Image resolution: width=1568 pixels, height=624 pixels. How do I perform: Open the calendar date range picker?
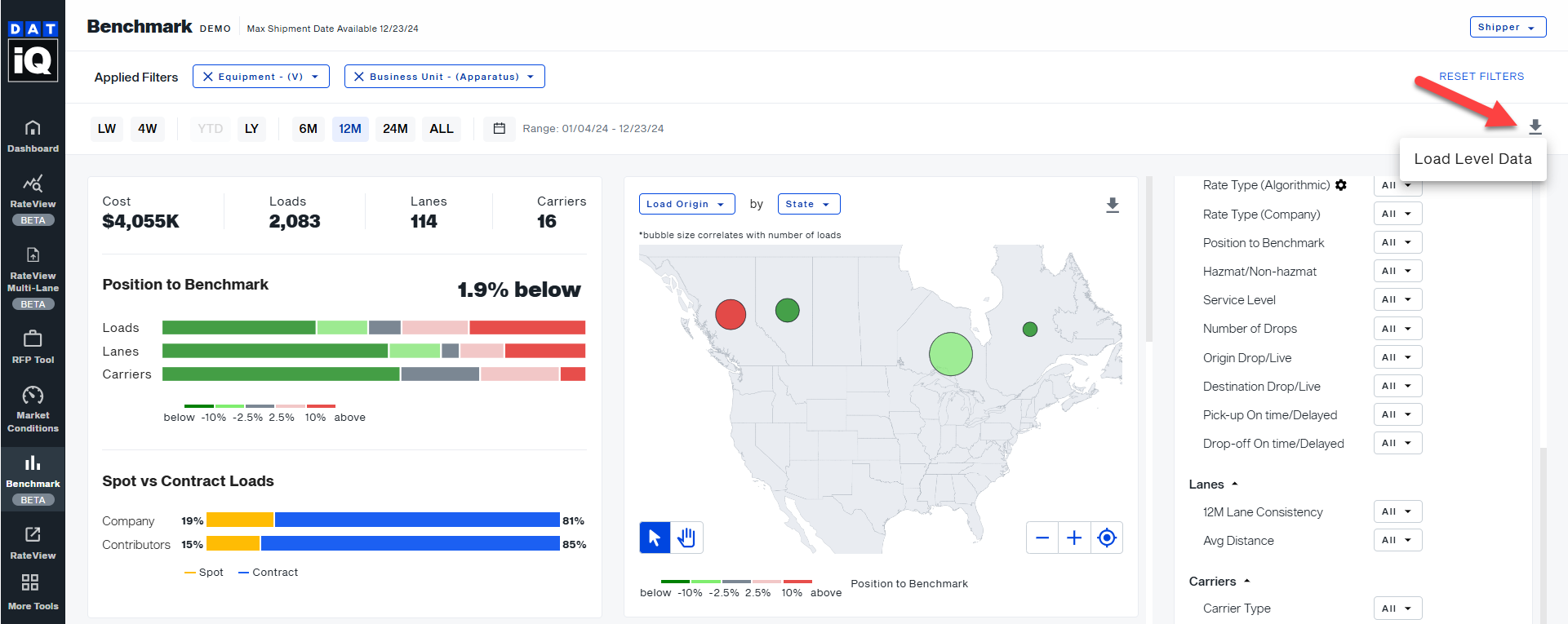pyautogui.click(x=500, y=128)
